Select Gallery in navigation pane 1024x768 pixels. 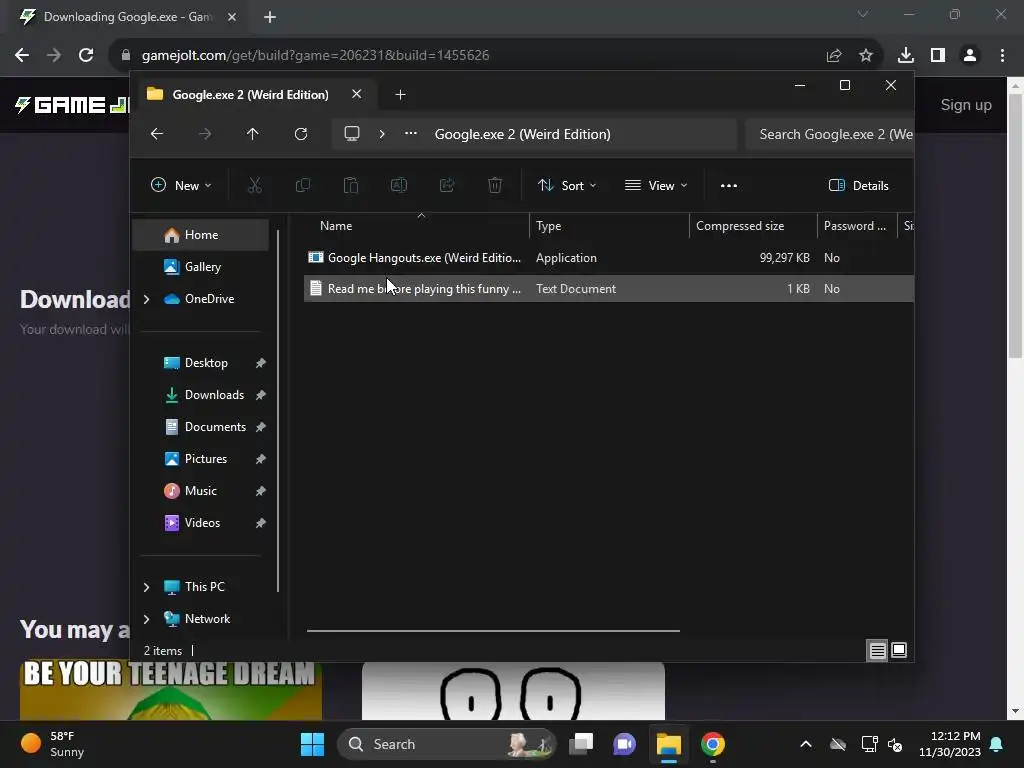pyautogui.click(x=200, y=267)
